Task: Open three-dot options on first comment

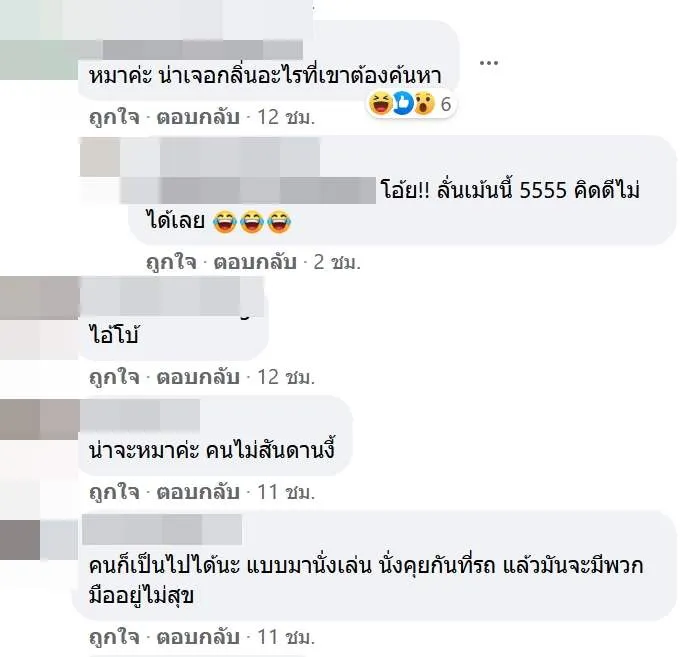Action: [489, 63]
